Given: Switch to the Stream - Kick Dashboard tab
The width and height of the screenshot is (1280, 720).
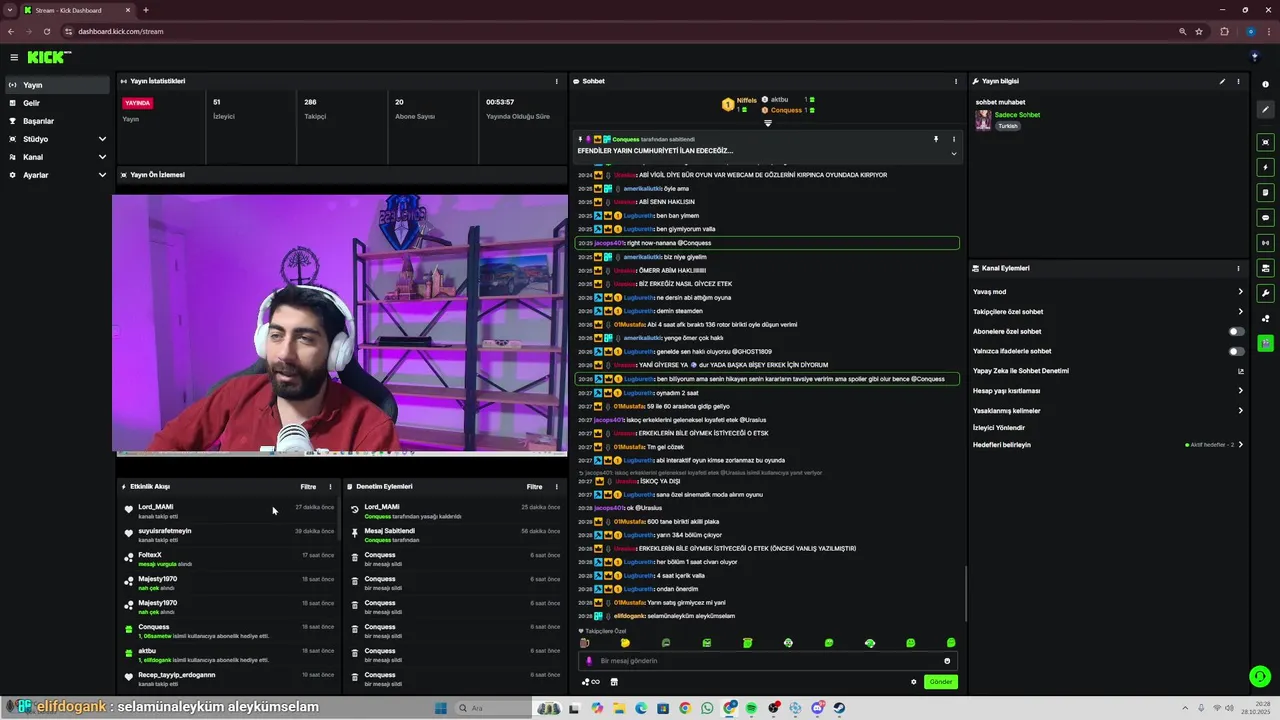Looking at the screenshot, I should 78,10.
